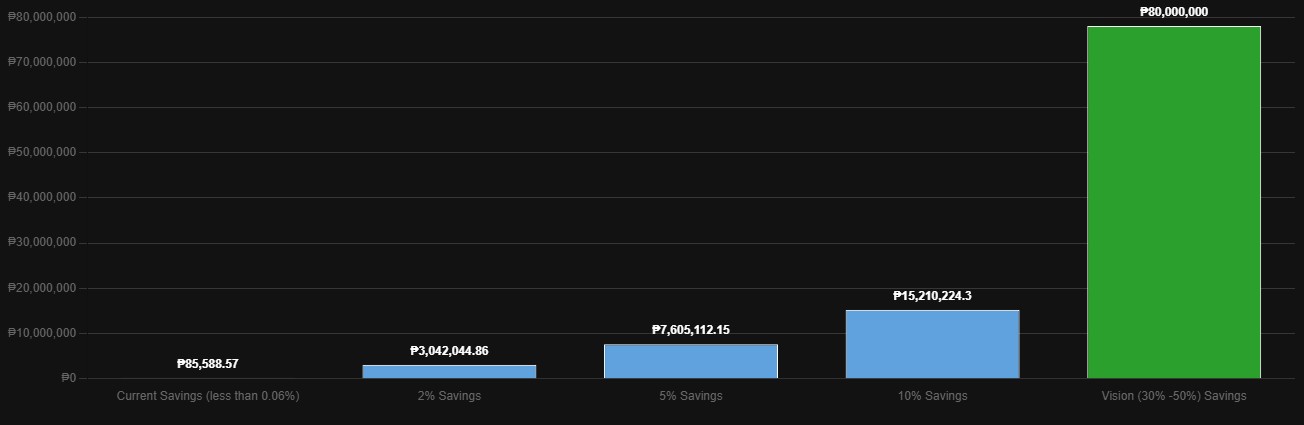Click the ₱85,588.57 value label

click(208, 364)
